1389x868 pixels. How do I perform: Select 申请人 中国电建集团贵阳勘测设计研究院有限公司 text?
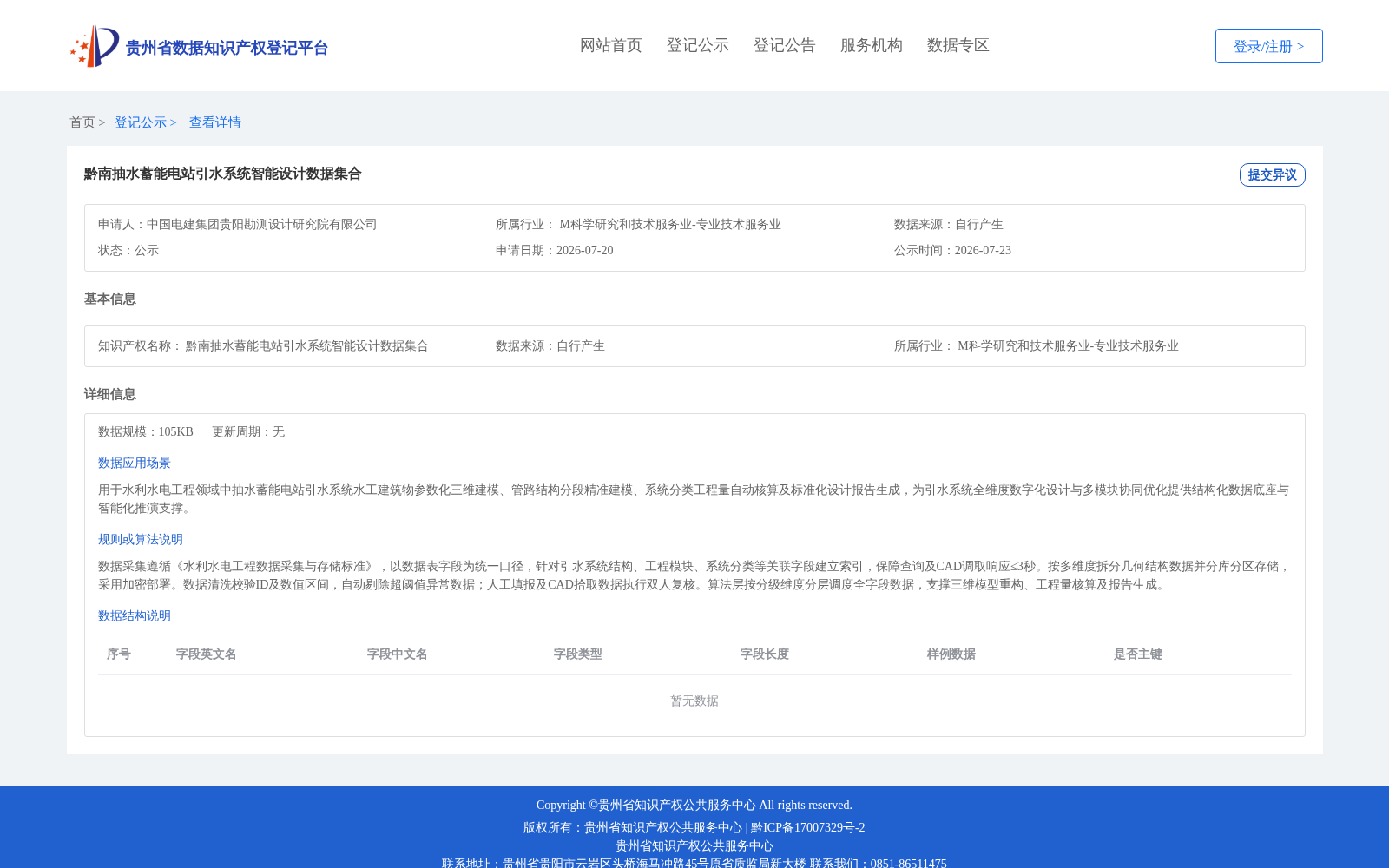click(238, 224)
